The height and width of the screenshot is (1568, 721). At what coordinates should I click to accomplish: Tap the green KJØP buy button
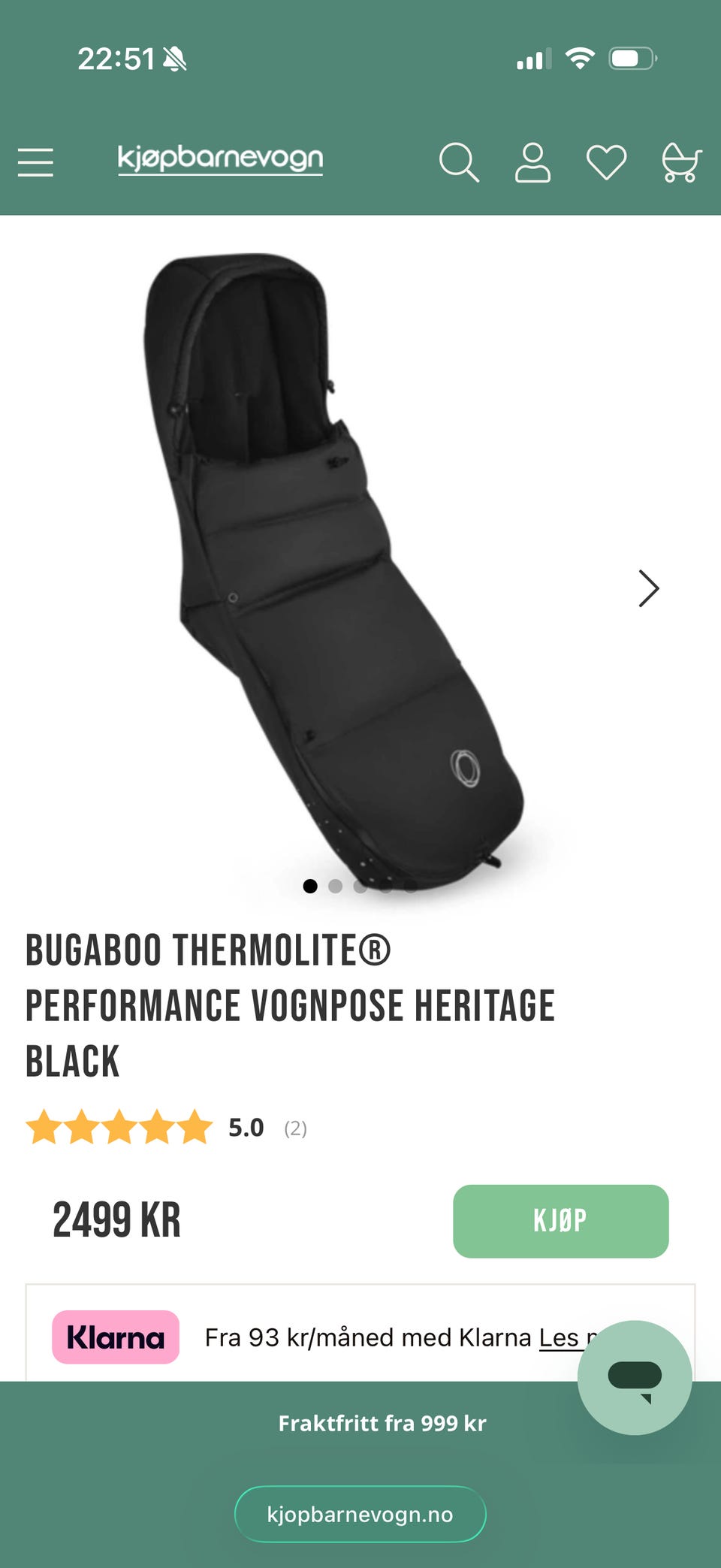coord(560,1221)
